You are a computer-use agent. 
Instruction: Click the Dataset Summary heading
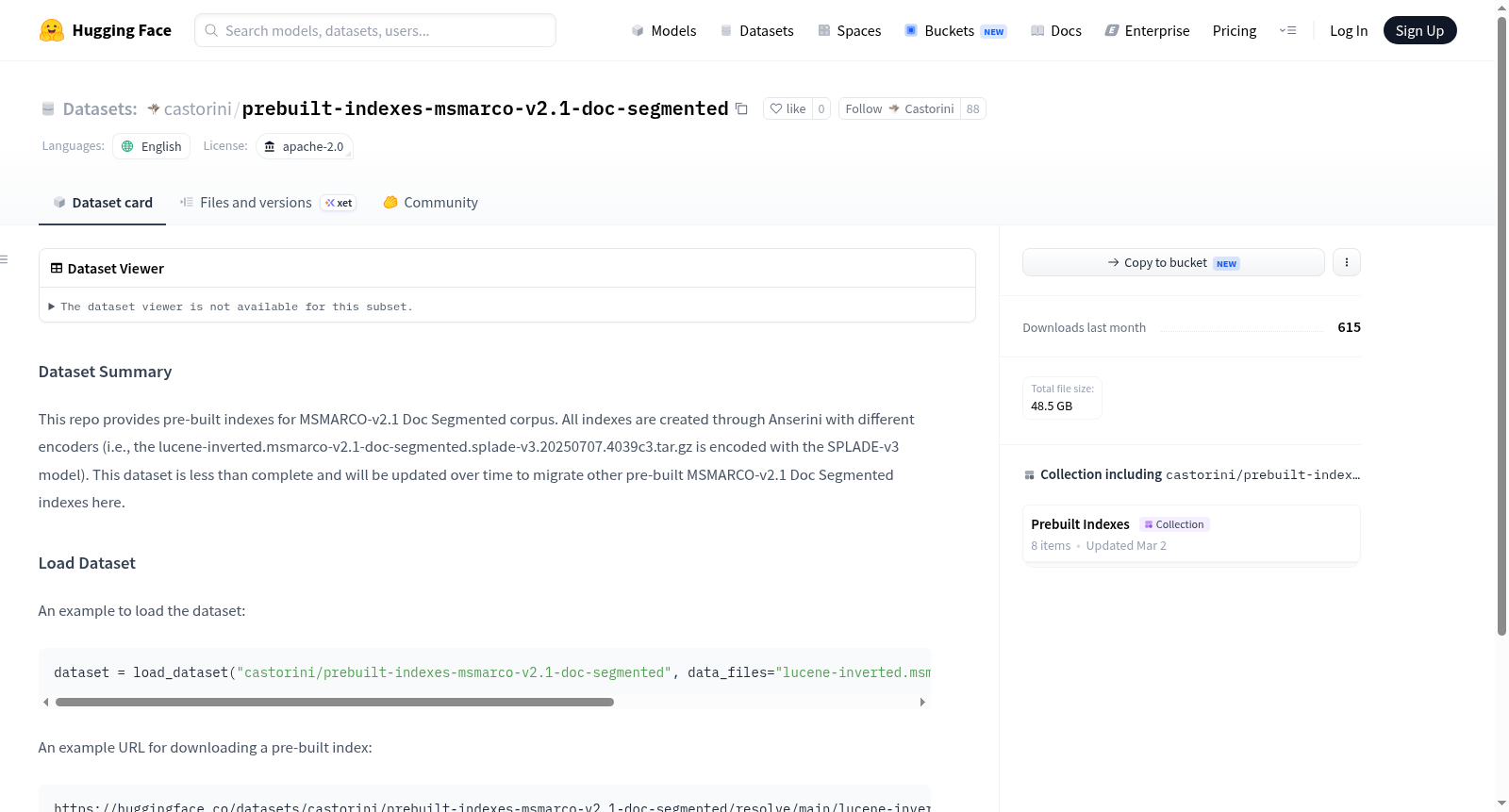click(105, 372)
